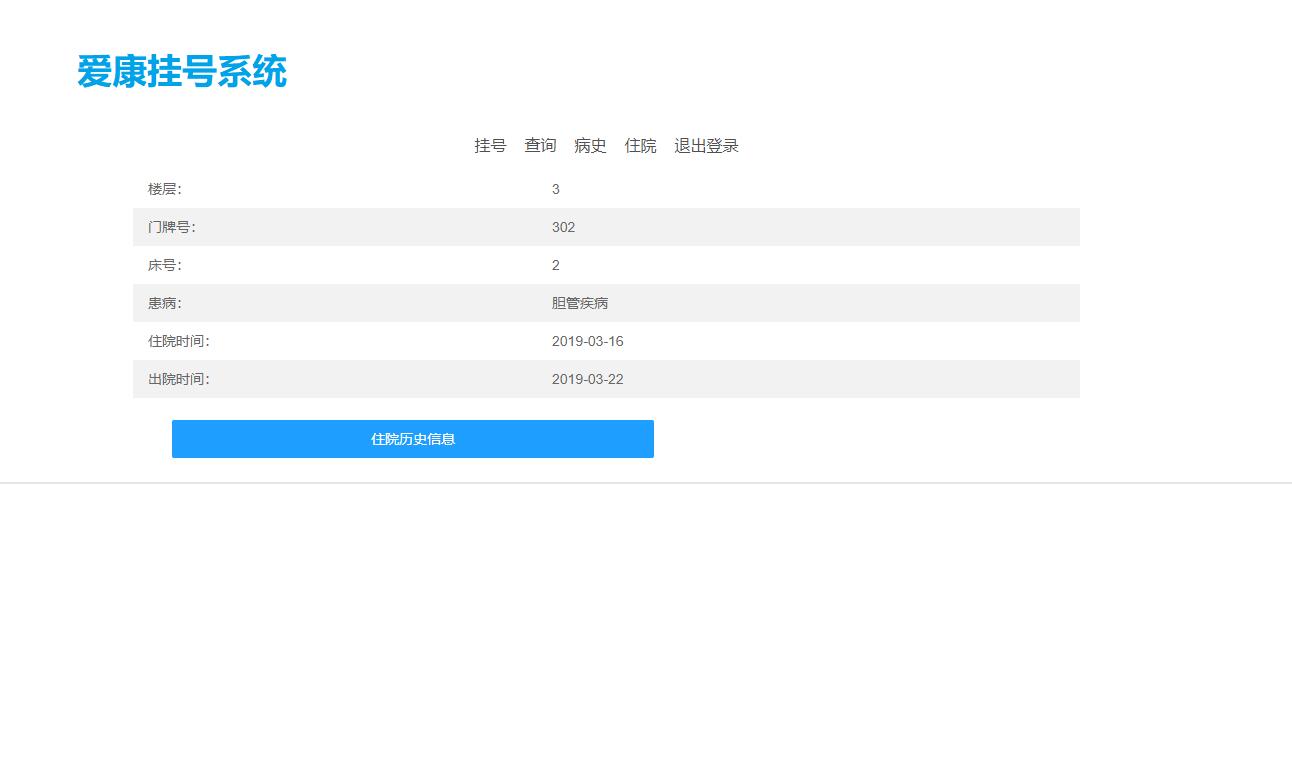Select the 楼层 row label
The width and height of the screenshot is (1292, 773).
162,189
